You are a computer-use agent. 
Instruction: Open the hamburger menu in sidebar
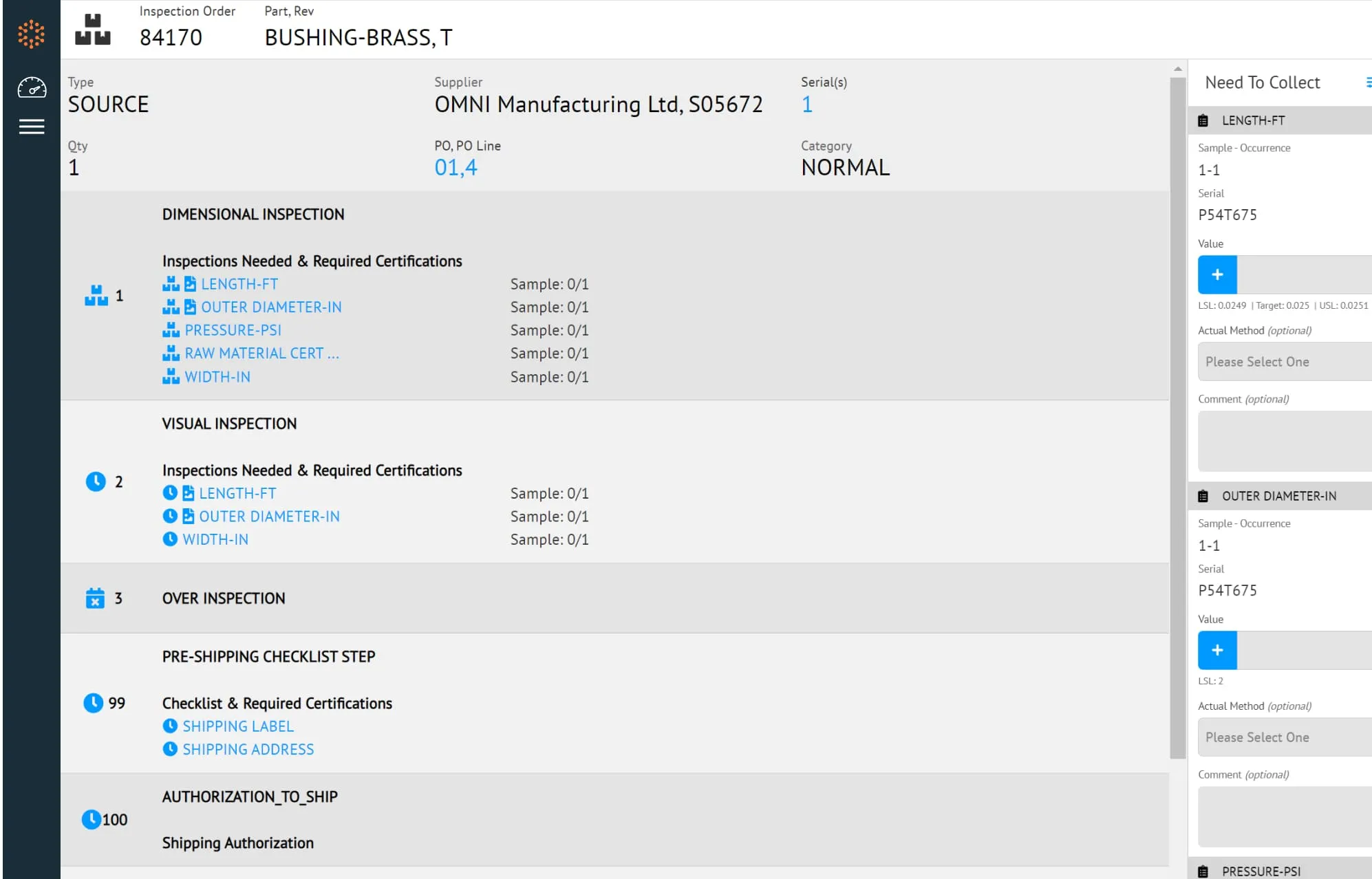click(32, 127)
